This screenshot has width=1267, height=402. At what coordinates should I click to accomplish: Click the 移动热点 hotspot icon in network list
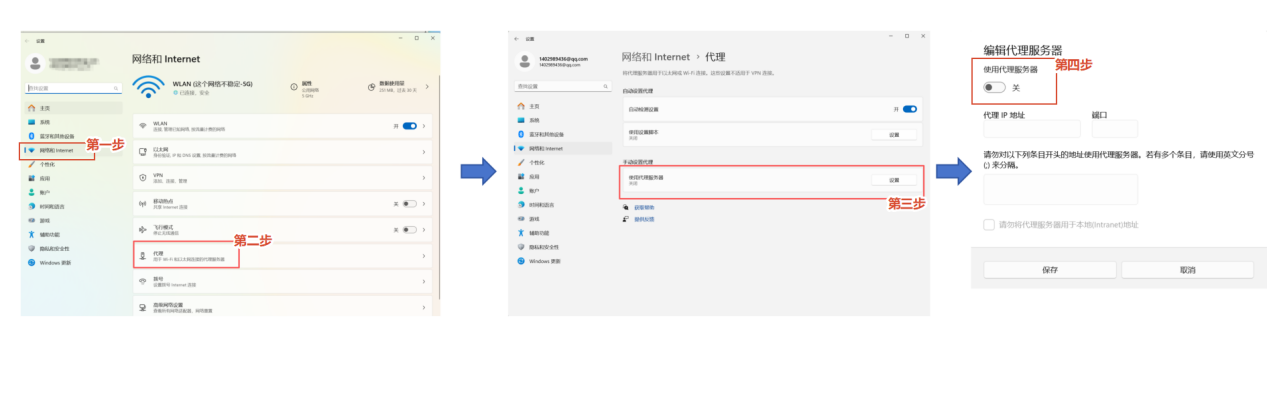point(143,203)
